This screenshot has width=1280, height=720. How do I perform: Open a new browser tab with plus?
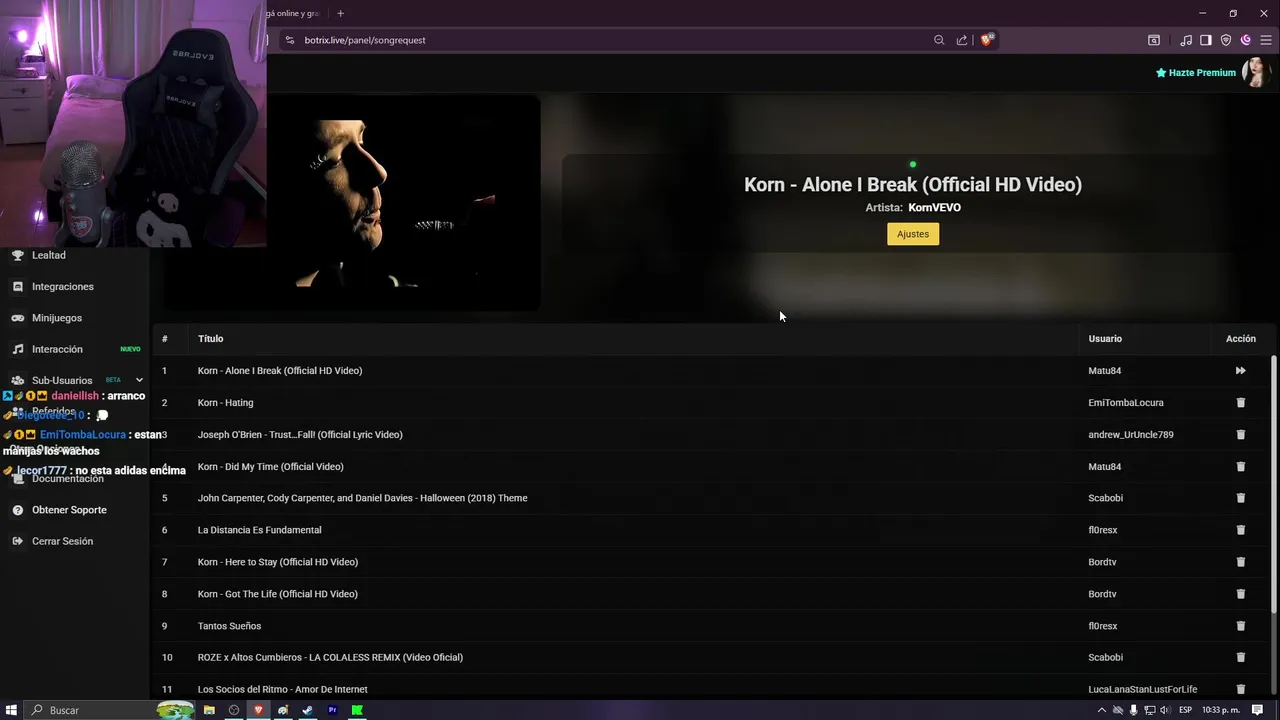pos(340,13)
